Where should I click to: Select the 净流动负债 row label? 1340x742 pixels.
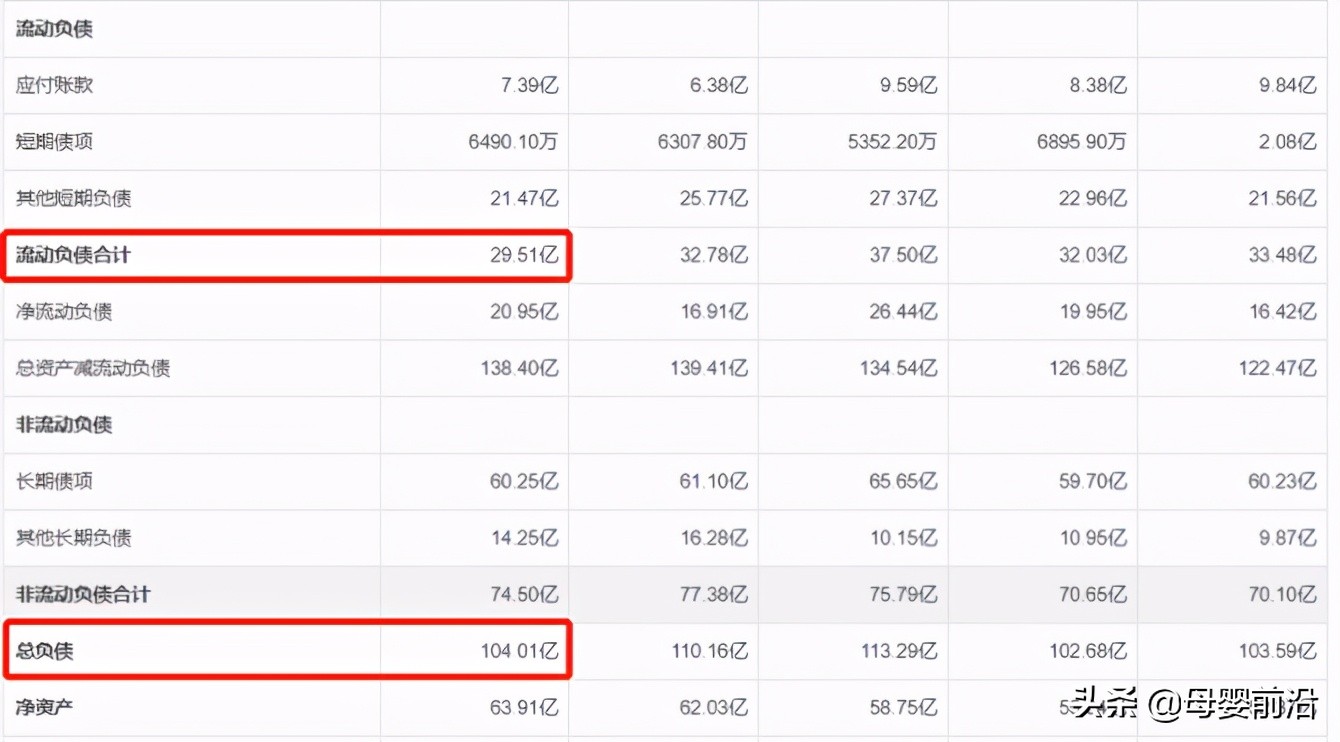point(64,311)
